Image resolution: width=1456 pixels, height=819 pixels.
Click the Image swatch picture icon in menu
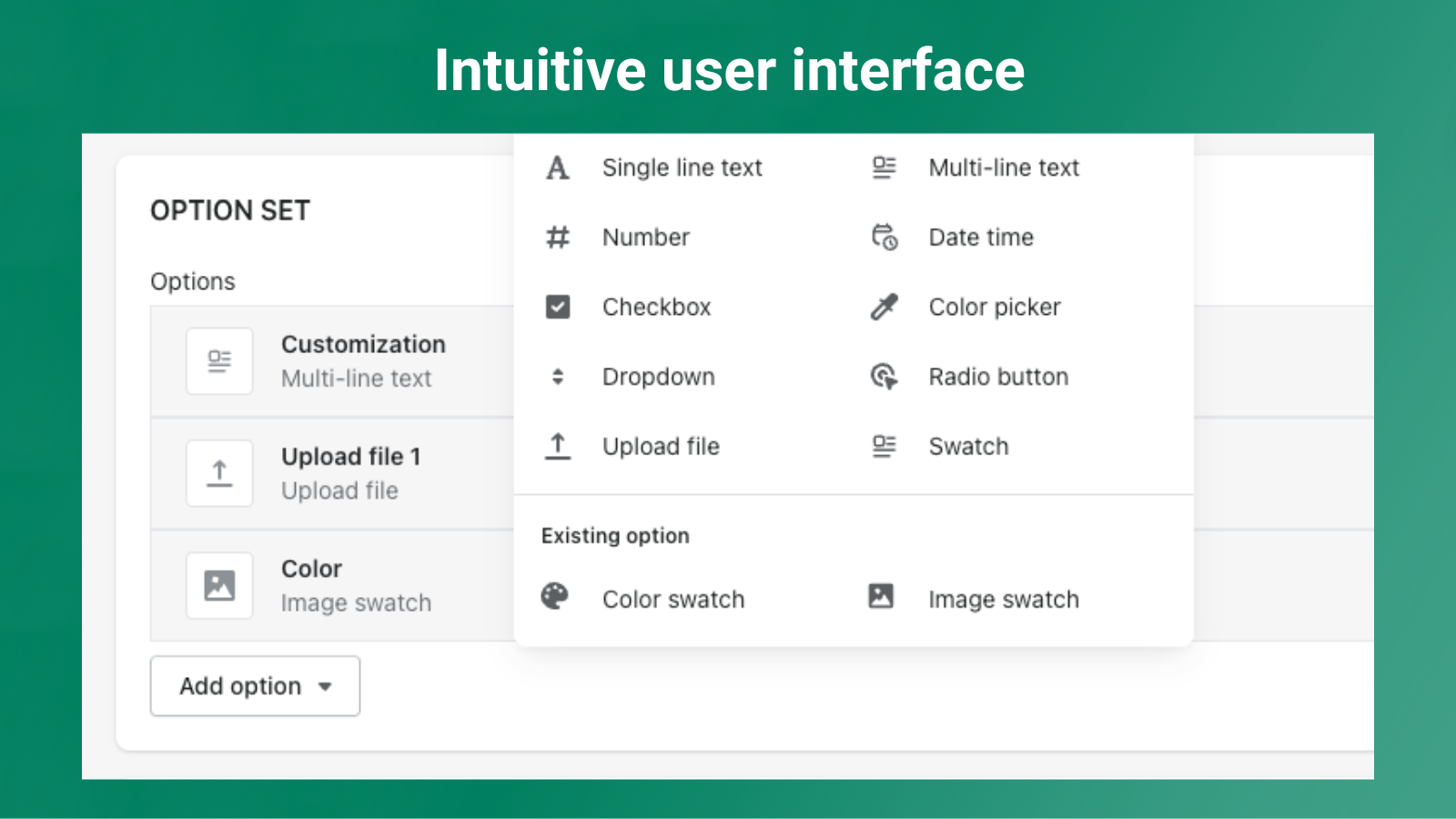[881, 597]
